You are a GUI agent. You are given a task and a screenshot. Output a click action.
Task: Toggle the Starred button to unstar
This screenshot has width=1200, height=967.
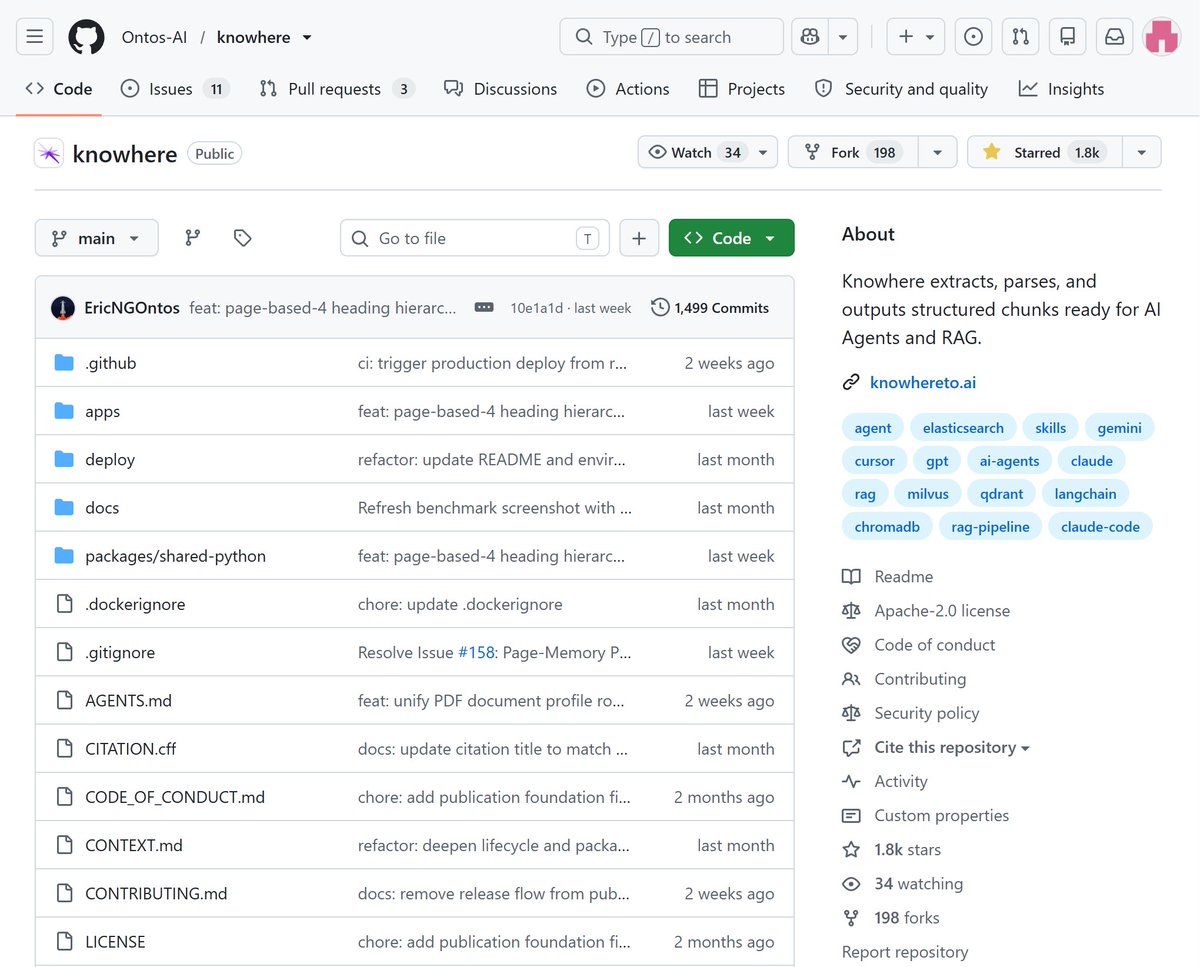point(1045,152)
